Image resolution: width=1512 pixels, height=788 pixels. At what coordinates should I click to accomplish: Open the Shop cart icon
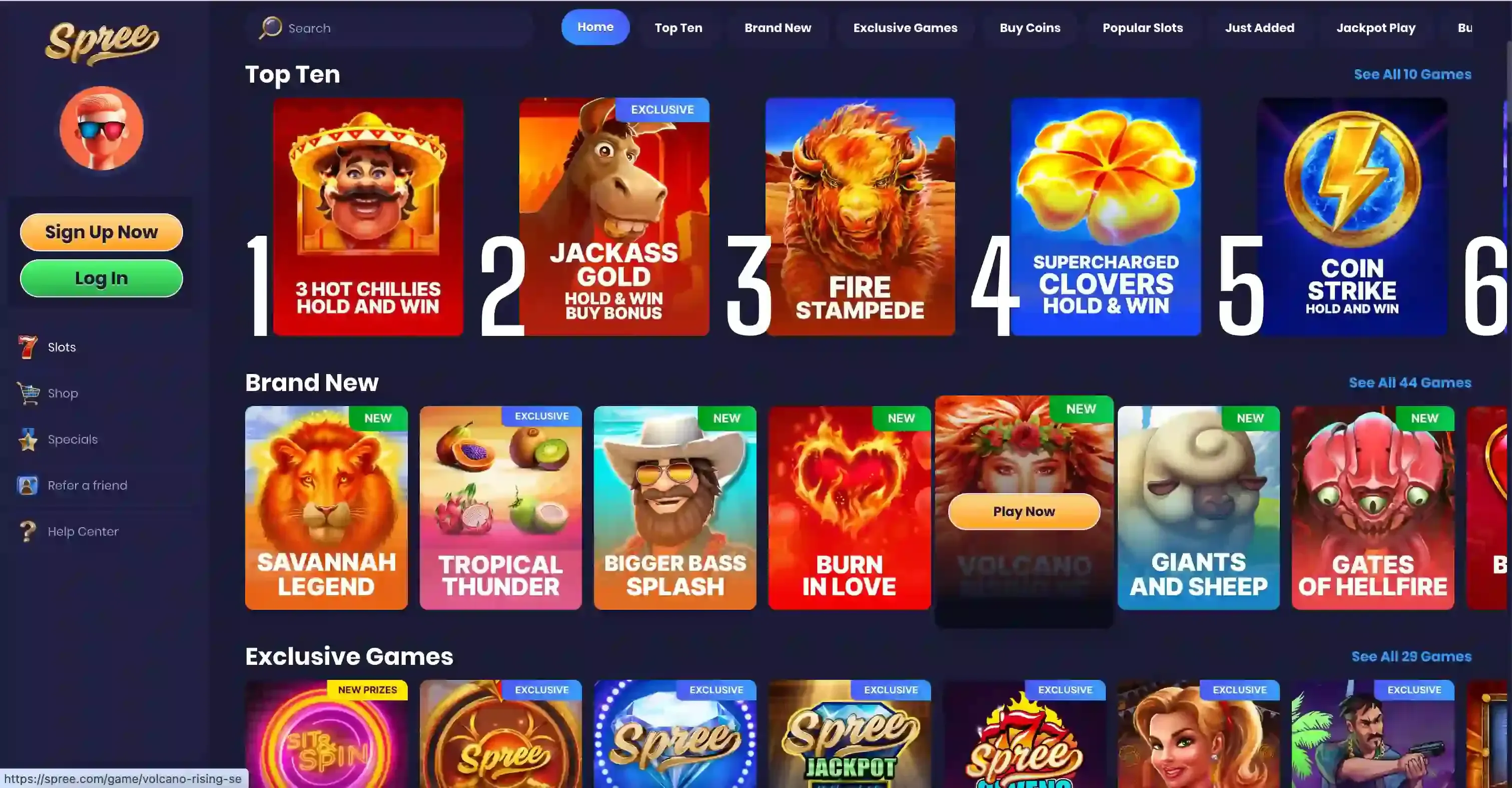click(x=28, y=393)
